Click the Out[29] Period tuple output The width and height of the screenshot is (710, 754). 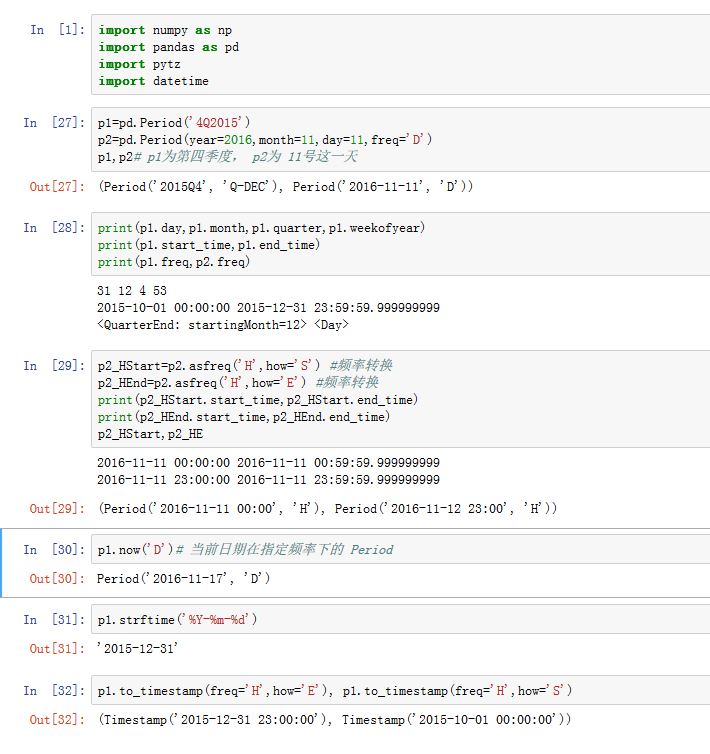coord(327,509)
